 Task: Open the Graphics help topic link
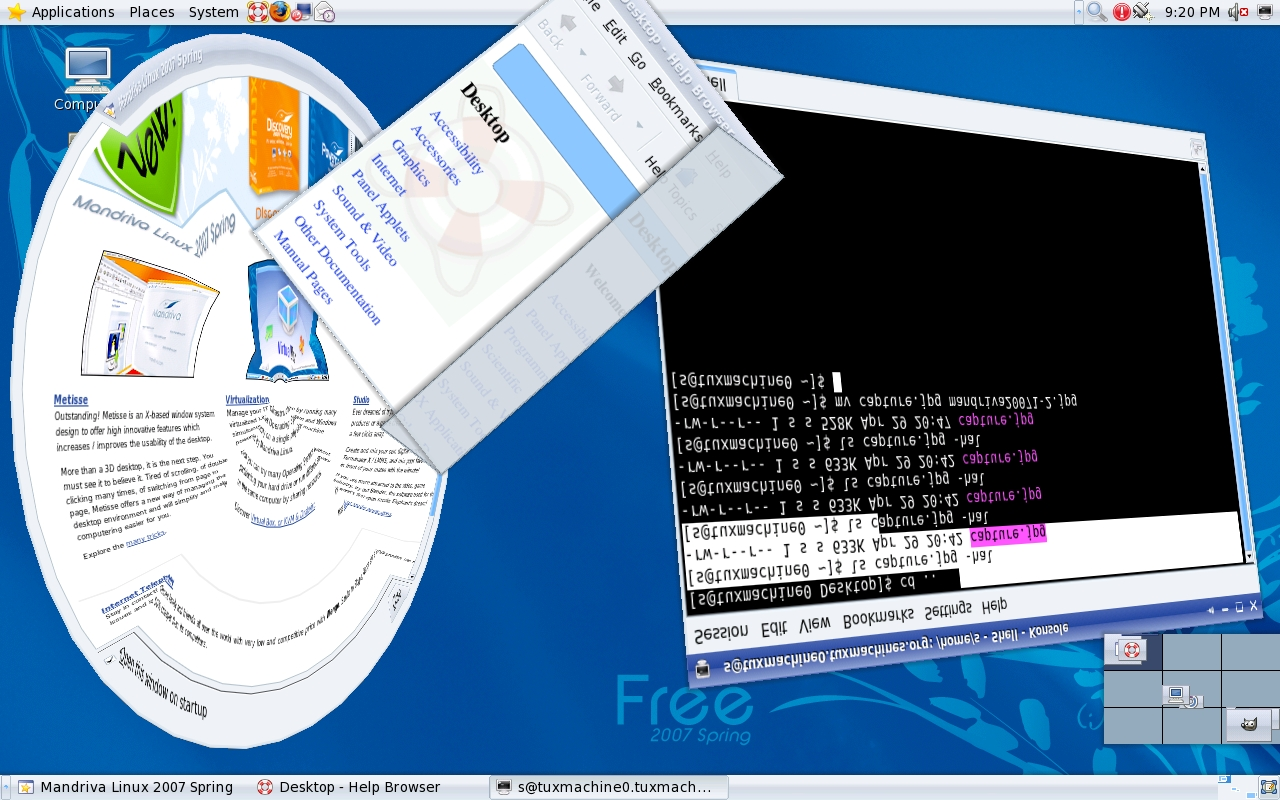click(x=411, y=163)
